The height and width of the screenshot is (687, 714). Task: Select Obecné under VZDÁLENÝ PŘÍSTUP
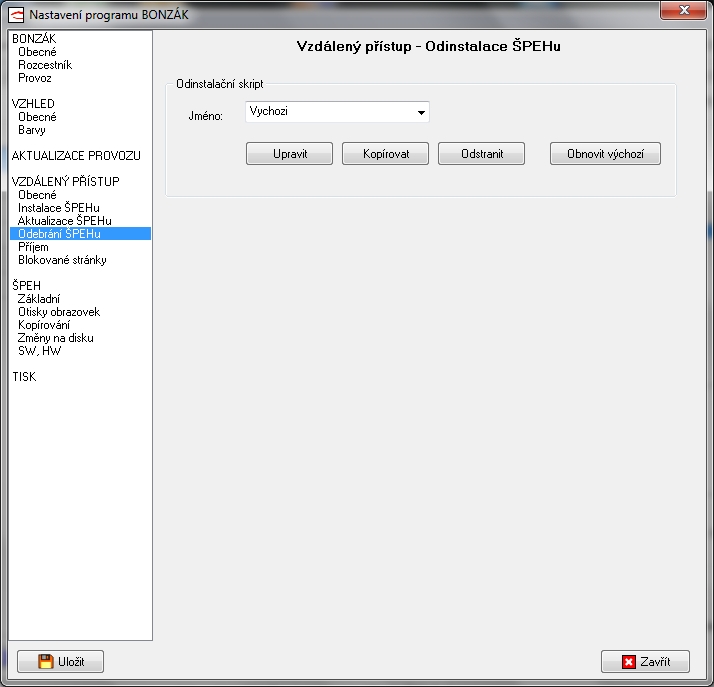click(37, 195)
